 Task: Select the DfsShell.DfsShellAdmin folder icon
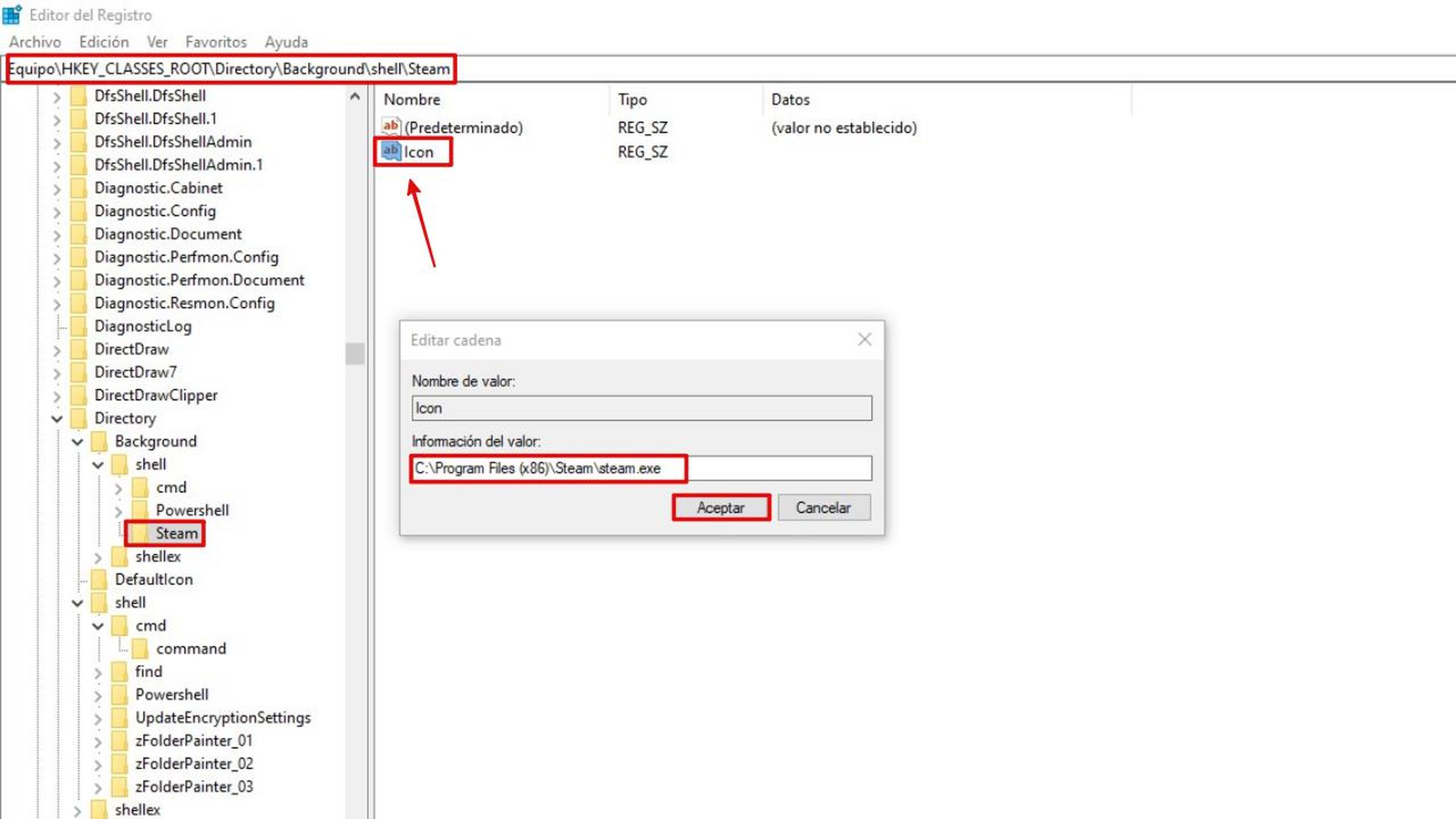(x=78, y=142)
